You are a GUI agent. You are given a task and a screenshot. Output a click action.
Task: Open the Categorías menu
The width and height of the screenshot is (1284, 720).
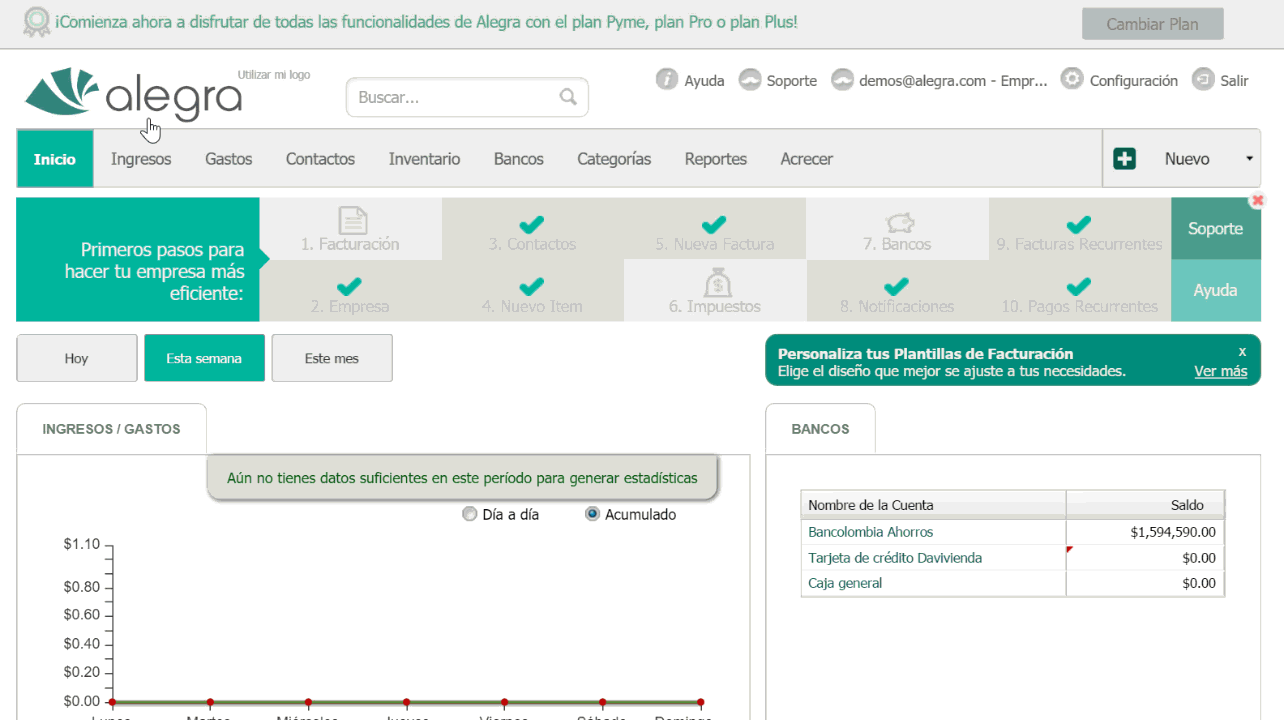pyautogui.click(x=614, y=158)
